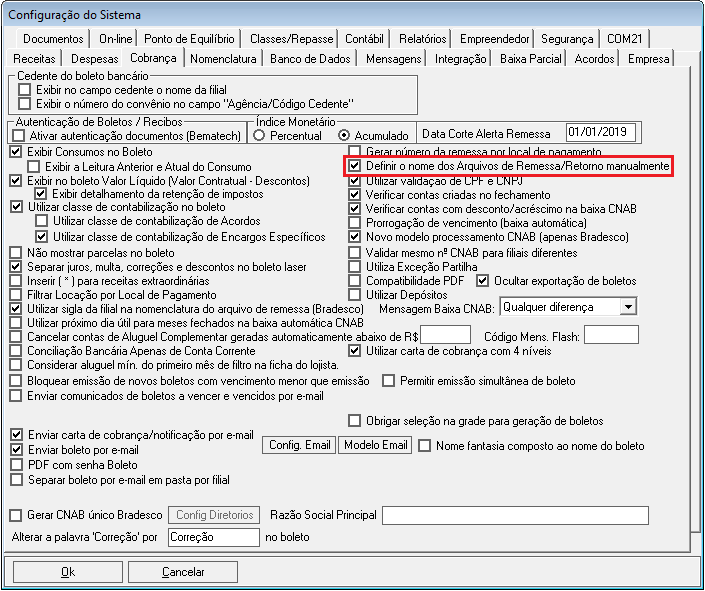Select the Percentual radio button
This screenshot has width=705, height=591.
click(x=259, y=135)
